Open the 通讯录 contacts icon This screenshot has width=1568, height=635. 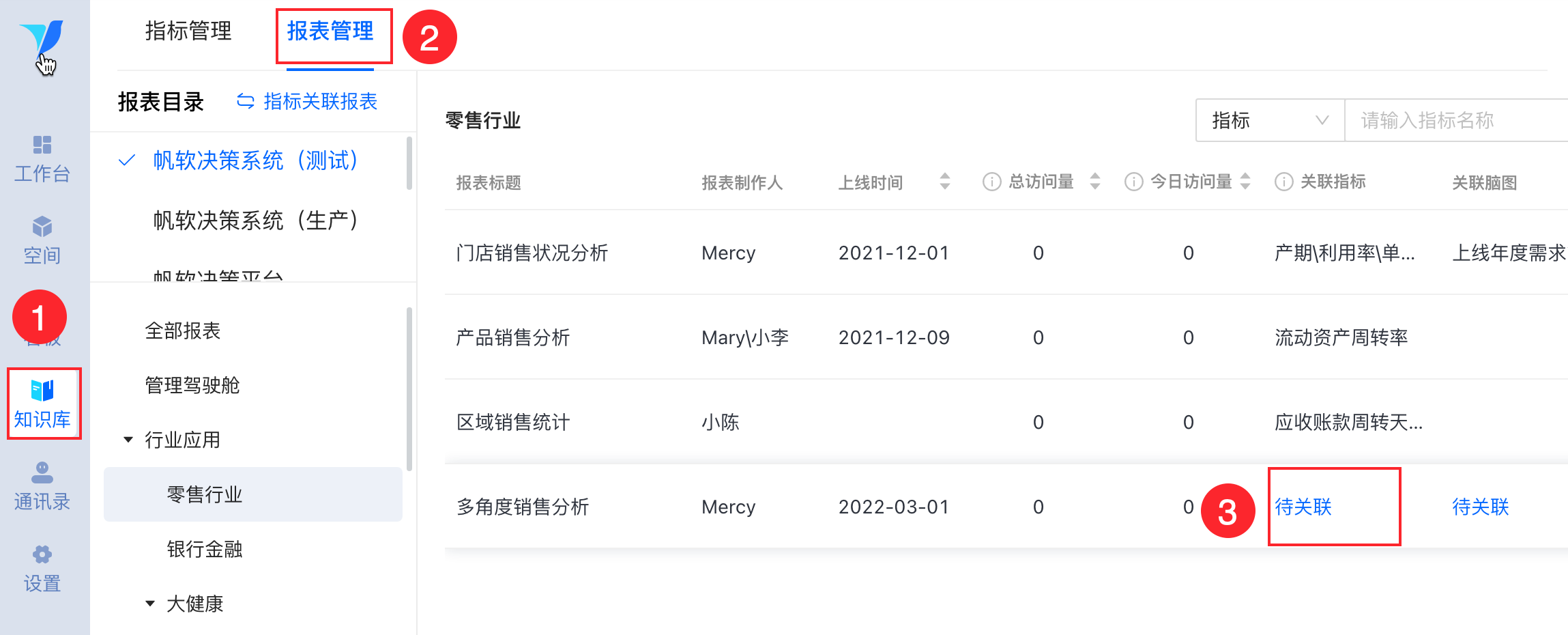tap(42, 472)
